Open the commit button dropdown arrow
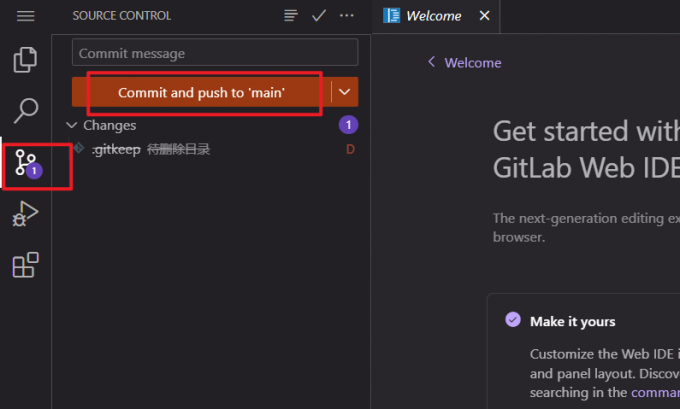 pyautogui.click(x=345, y=92)
